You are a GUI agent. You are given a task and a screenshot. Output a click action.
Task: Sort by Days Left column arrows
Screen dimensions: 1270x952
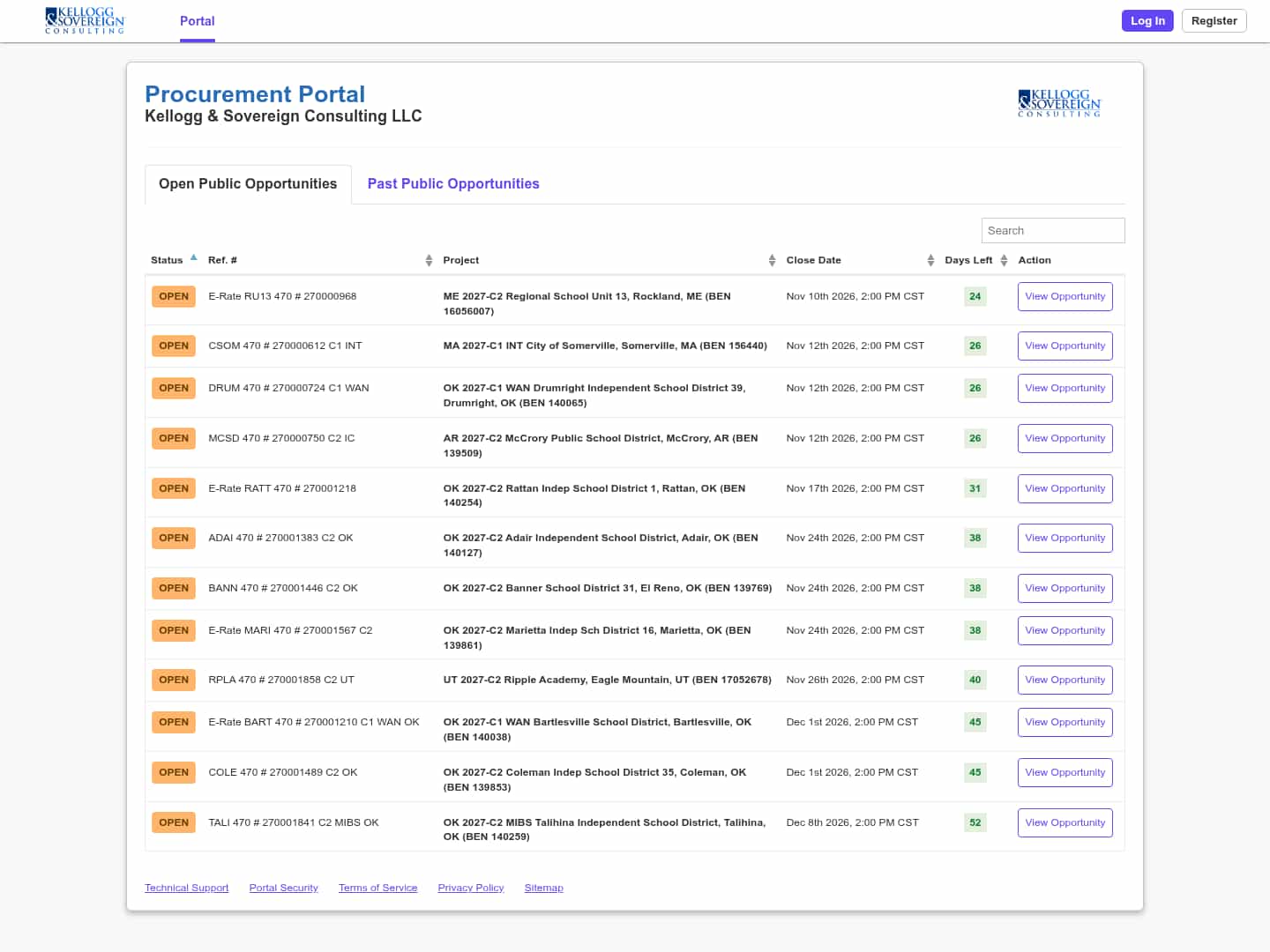click(x=1004, y=260)
